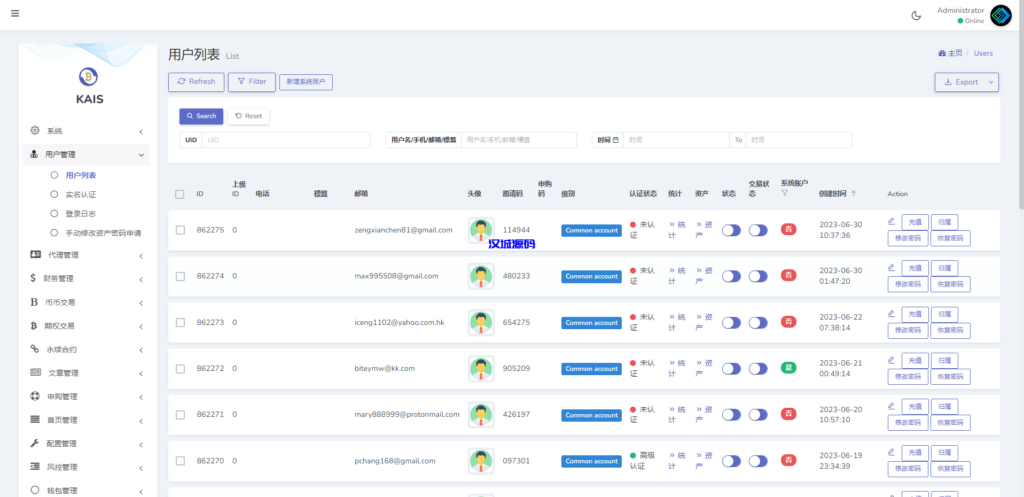This screenshot has width=1024, height=497.
Task: Select 登录日志 from the sidebar submenu
Action: tap(80, 213)
